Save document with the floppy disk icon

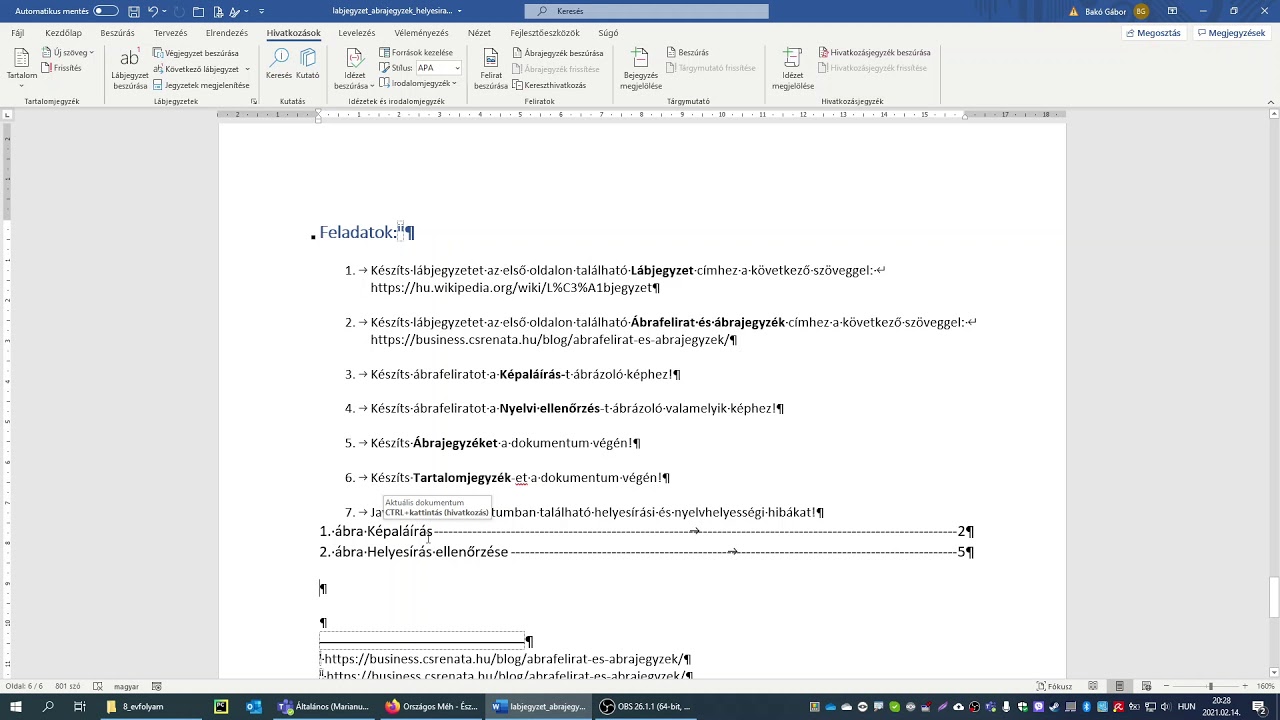tap(132, 11)
